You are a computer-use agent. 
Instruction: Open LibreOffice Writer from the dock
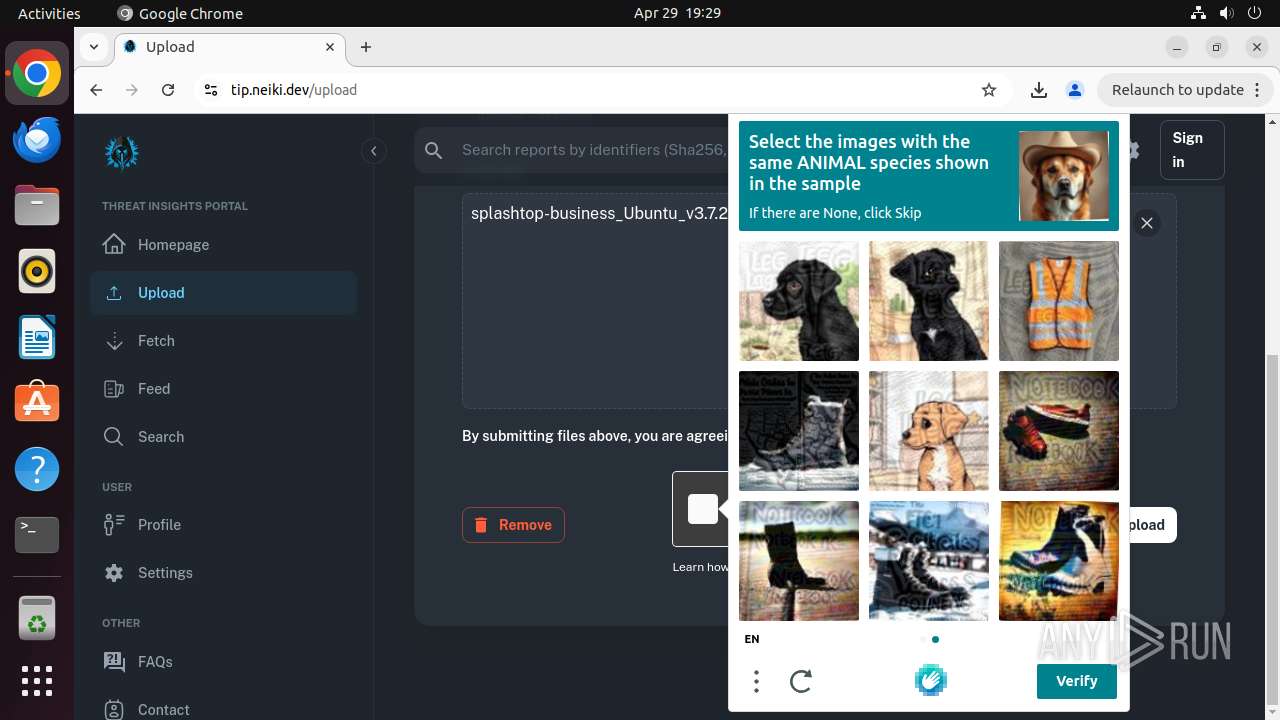[37, 337]
